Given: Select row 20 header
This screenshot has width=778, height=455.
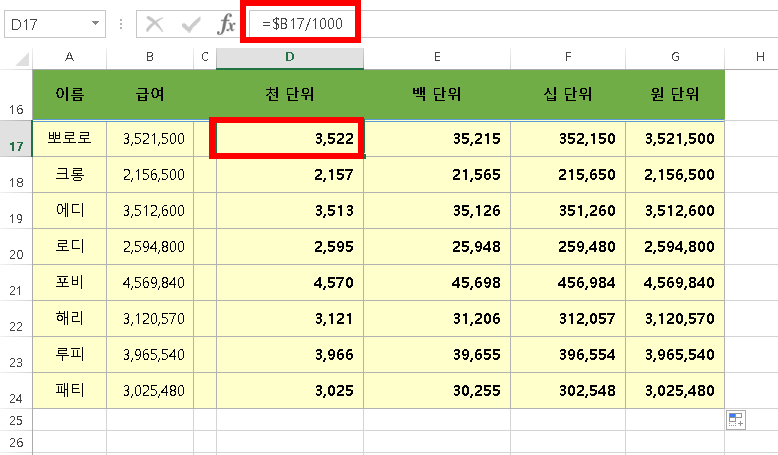Looking at the screenshot, I should tap(16, 247).
